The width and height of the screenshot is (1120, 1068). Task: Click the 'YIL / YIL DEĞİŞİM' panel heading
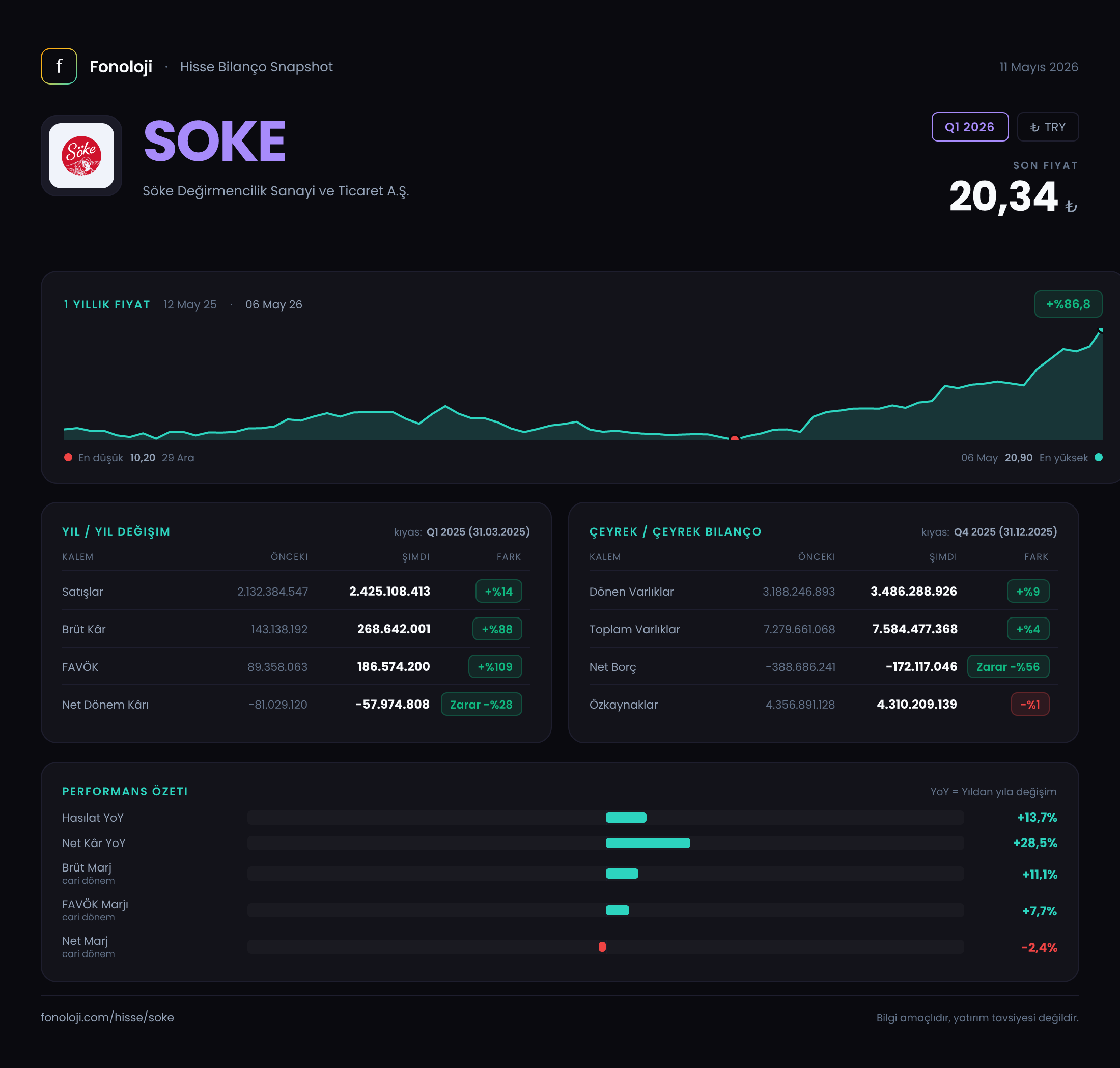(116, 531)
